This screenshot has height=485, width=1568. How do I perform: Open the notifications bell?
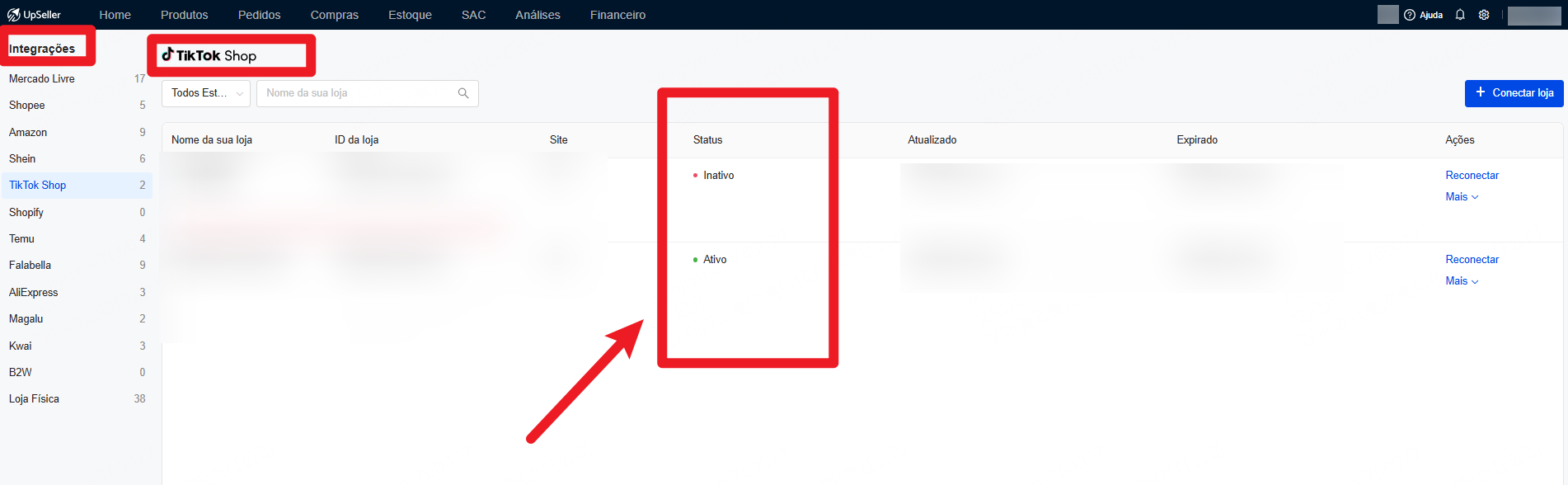point(1460,15)
